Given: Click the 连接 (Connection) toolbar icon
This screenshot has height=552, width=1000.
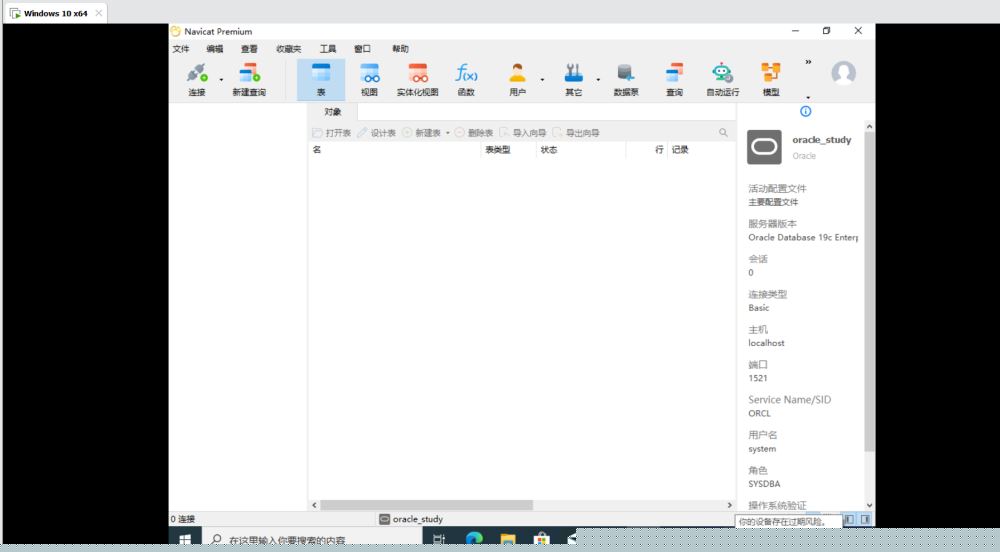Looking at the screenshot, I should tap(196, 79).
